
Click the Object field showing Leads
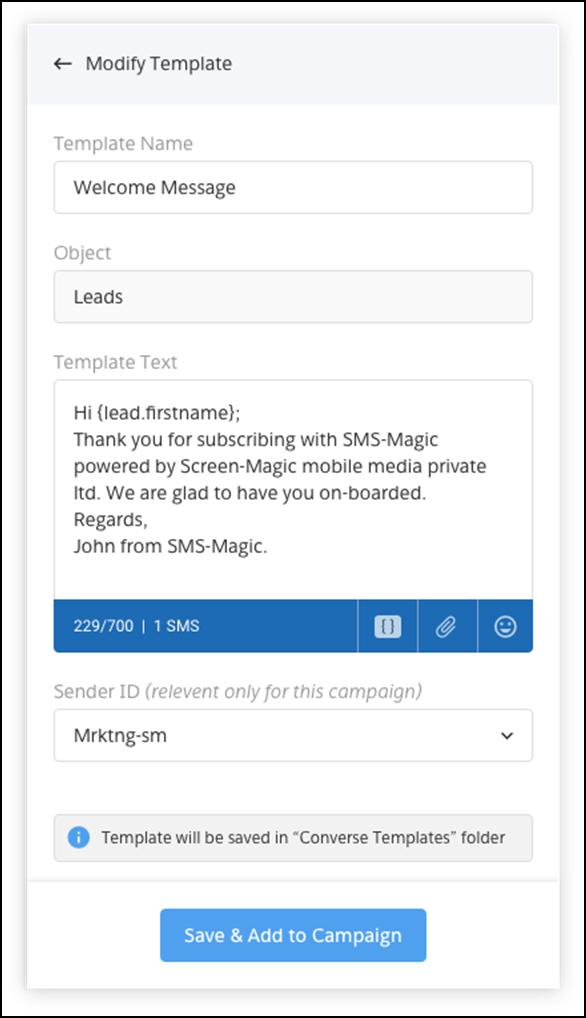(x=293, y=297)
